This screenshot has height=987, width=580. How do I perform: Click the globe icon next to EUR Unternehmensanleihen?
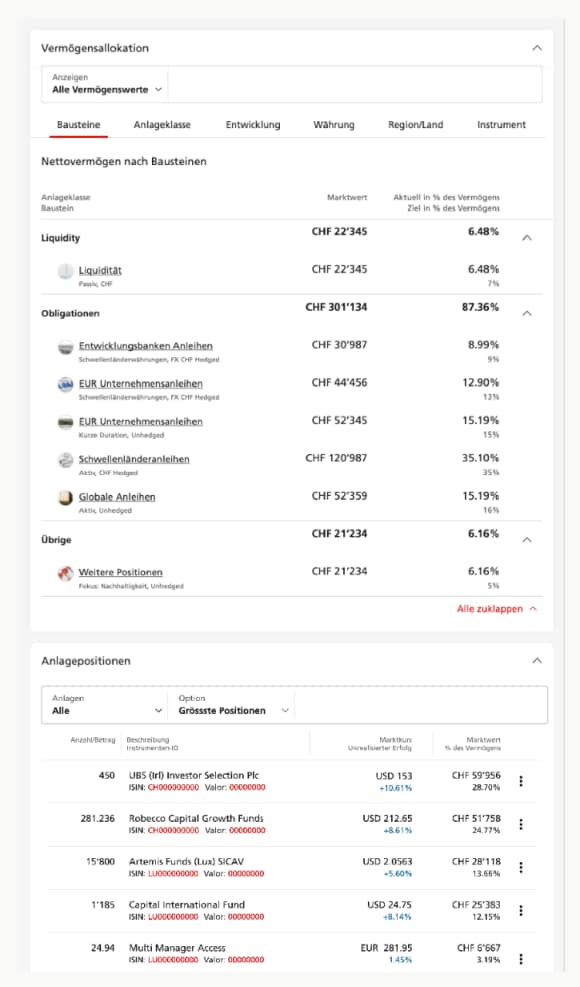64,385
